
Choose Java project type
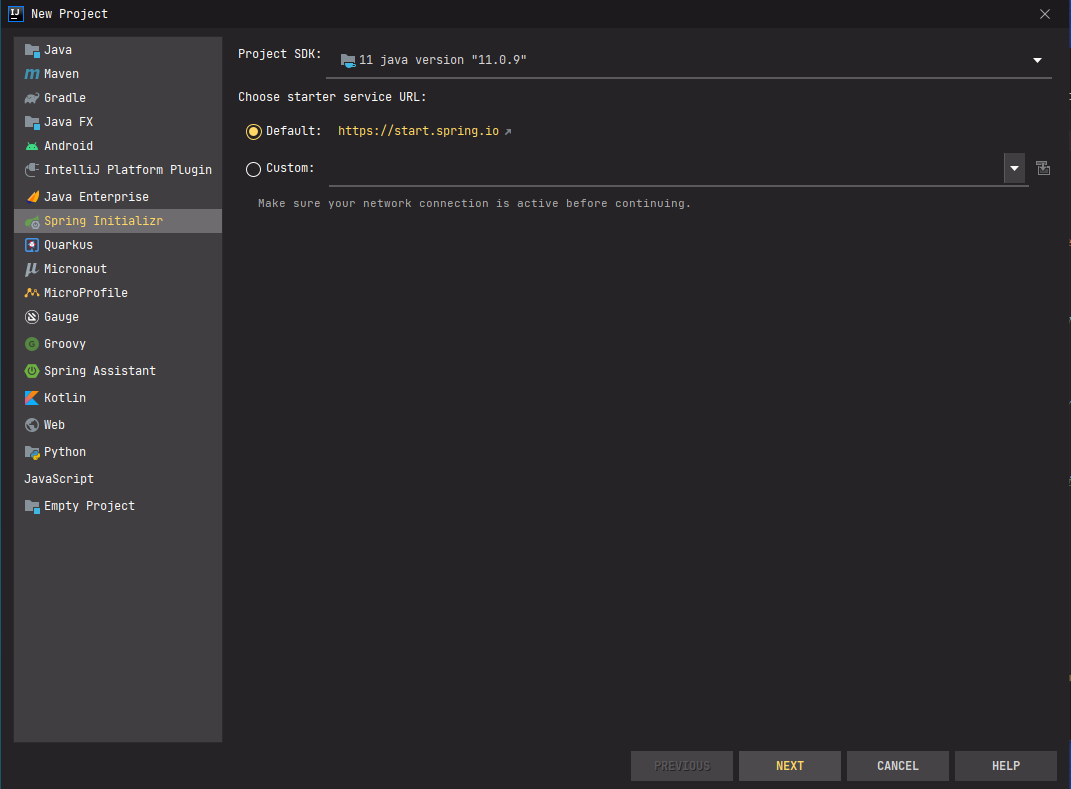[x=118, y=50]
